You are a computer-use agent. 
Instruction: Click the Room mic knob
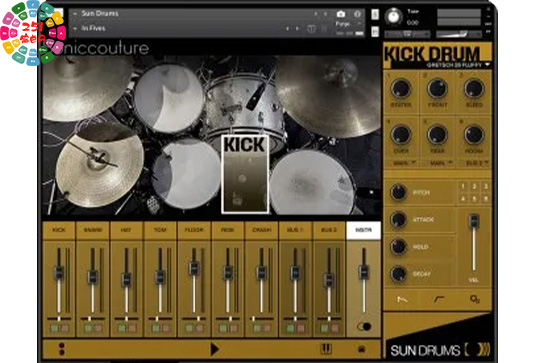point(474,134)
